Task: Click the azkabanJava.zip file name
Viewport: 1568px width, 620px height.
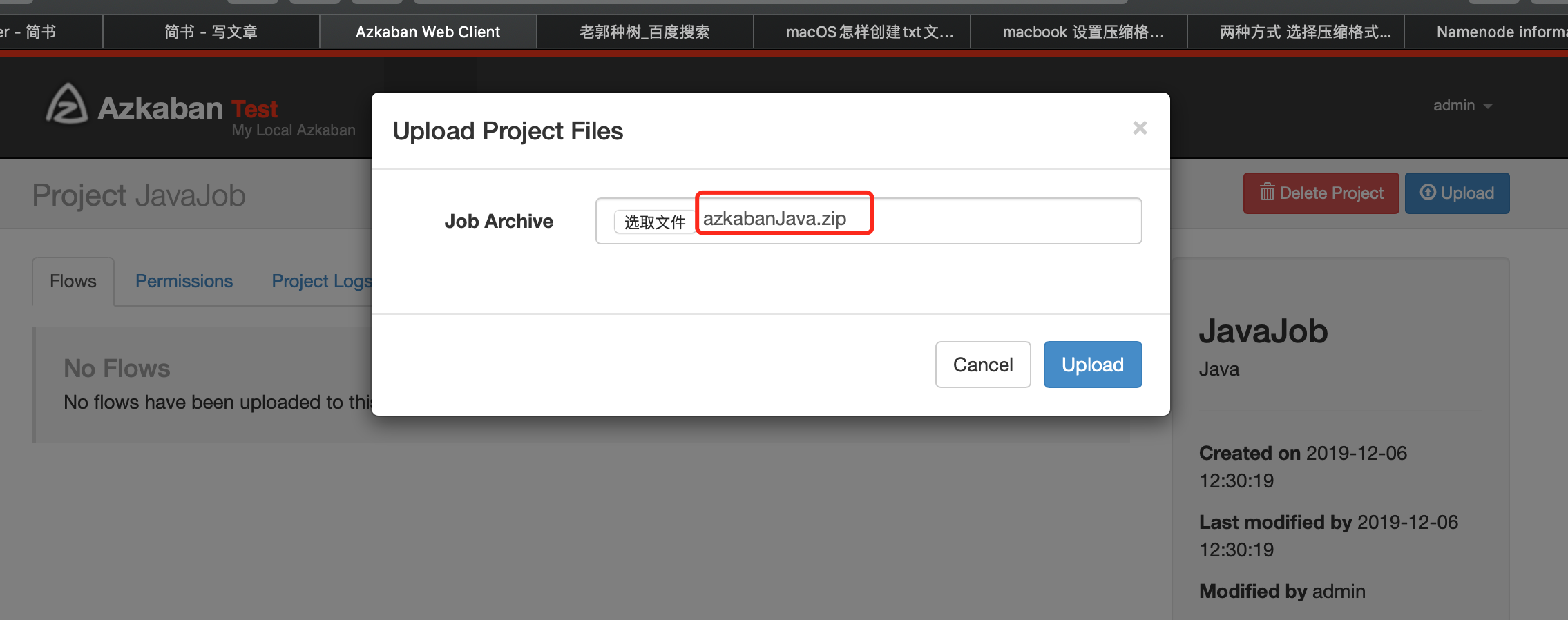Action: [x=774, y=219]
